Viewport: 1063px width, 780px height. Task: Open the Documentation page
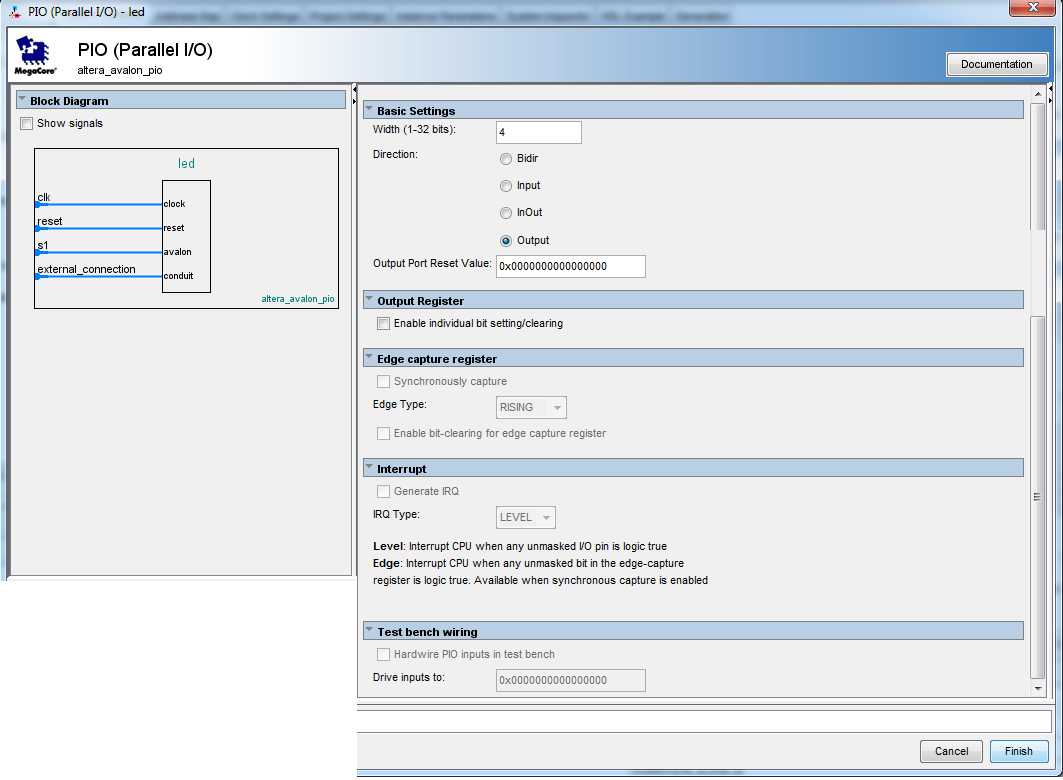997,64
